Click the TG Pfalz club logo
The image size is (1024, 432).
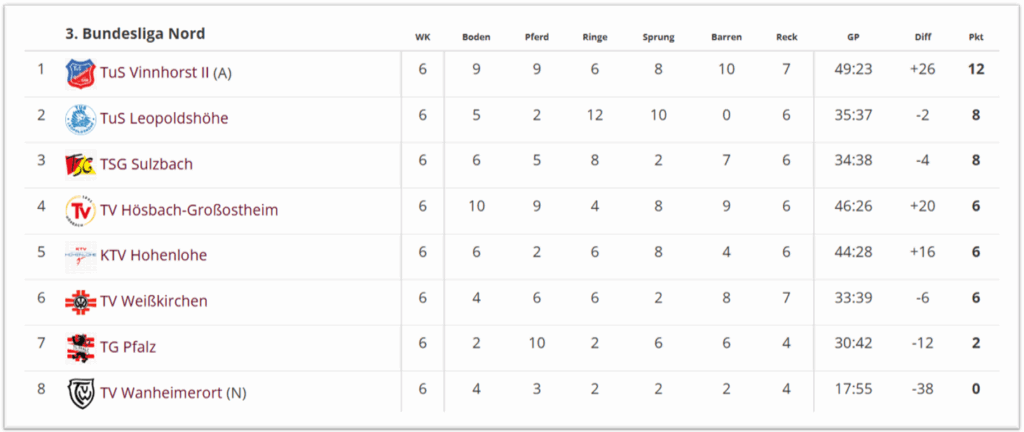coord(80,347)
